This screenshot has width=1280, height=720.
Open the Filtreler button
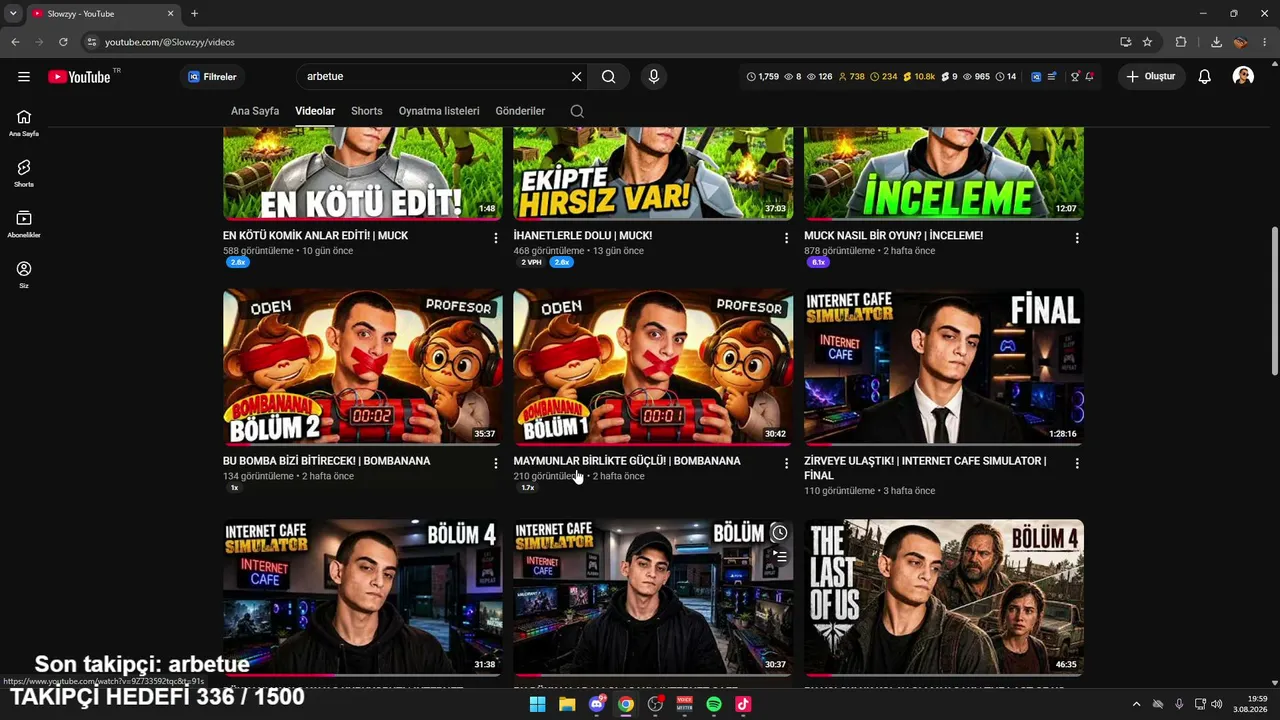[213, 77]
